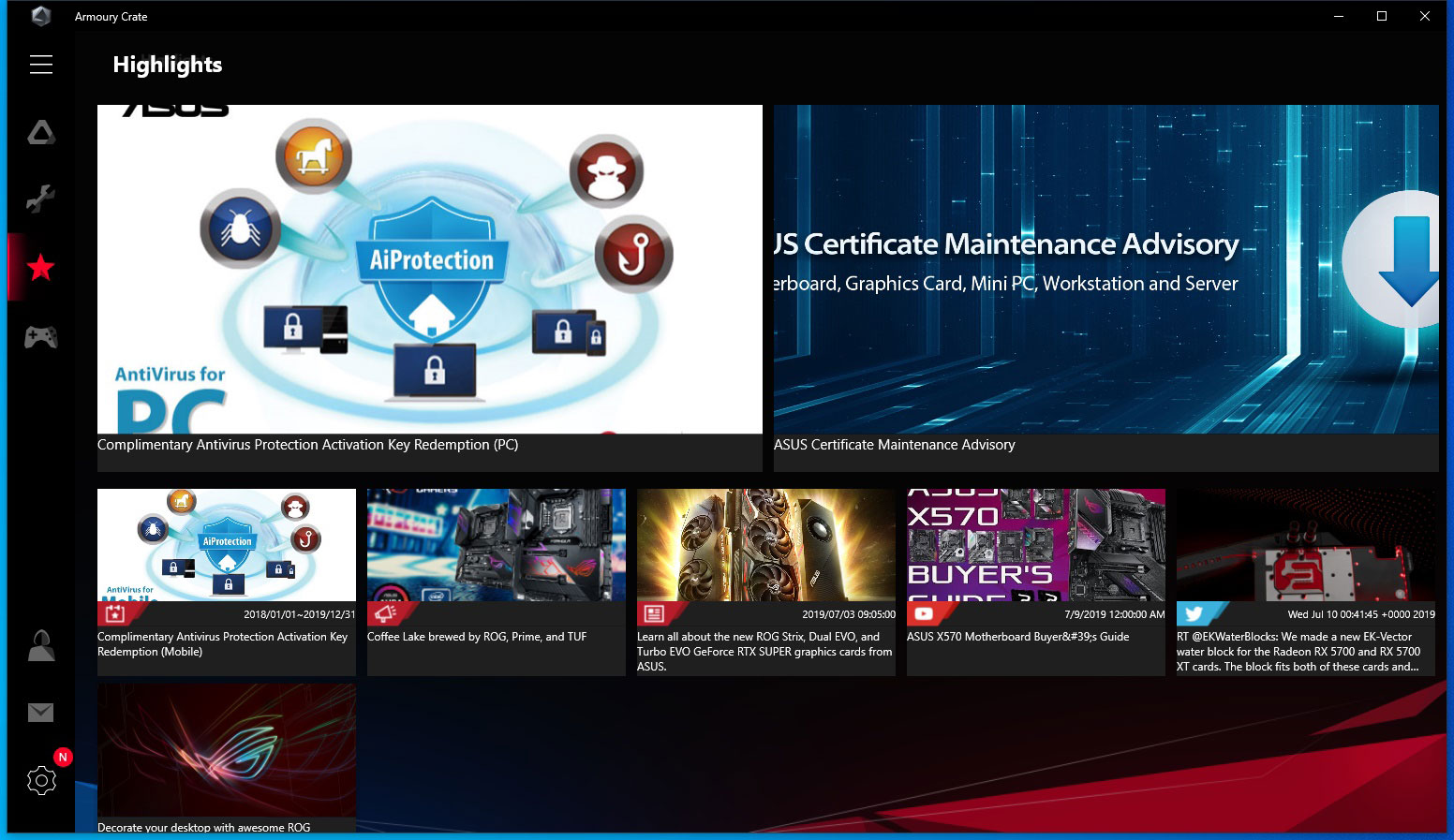Click 'RT @EKWaterBlocks' tweet text

[x=1298, y=652]
